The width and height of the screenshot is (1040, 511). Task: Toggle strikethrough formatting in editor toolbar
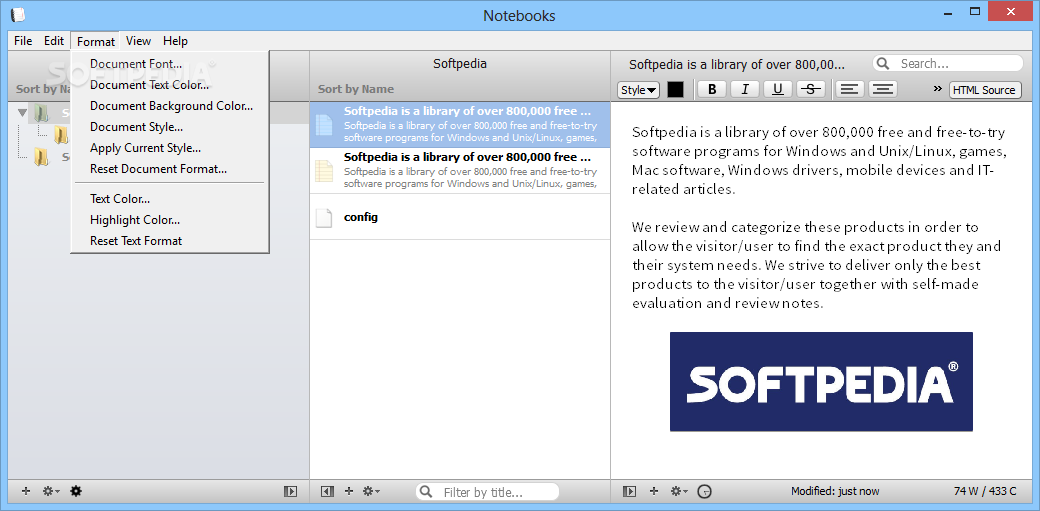[811, 89]
